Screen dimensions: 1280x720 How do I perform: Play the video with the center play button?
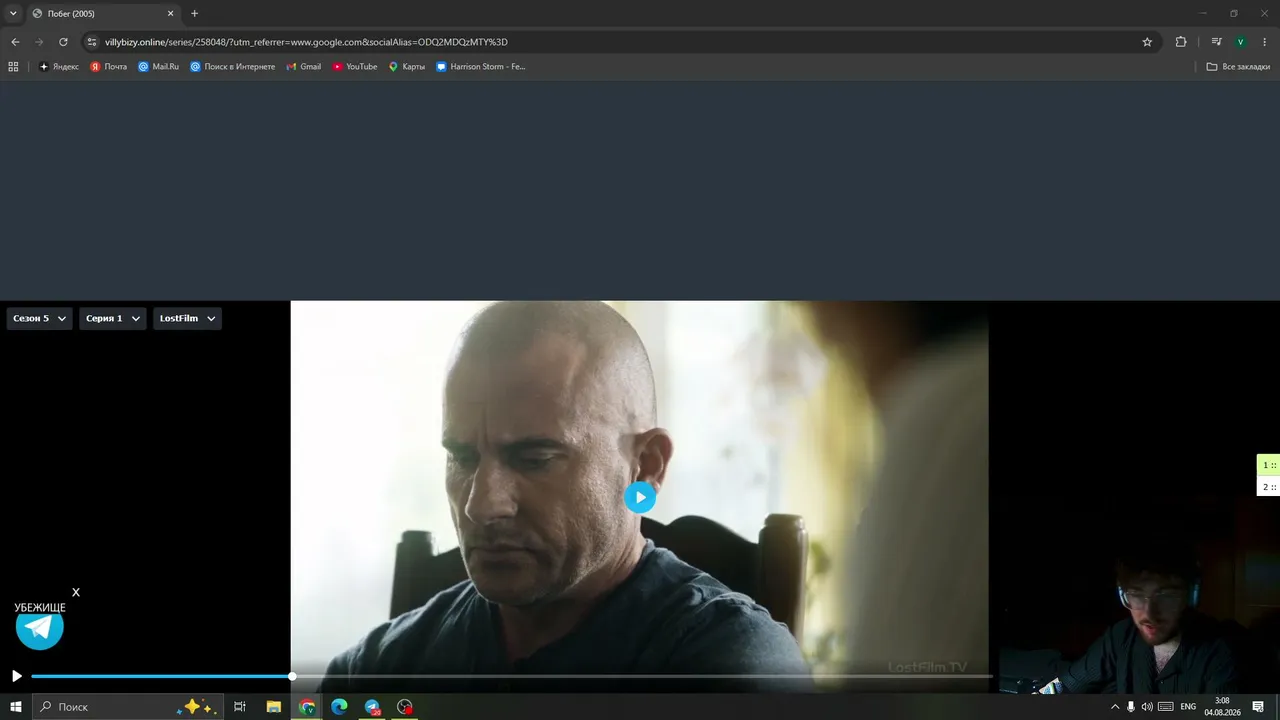(x=640, y=497)
